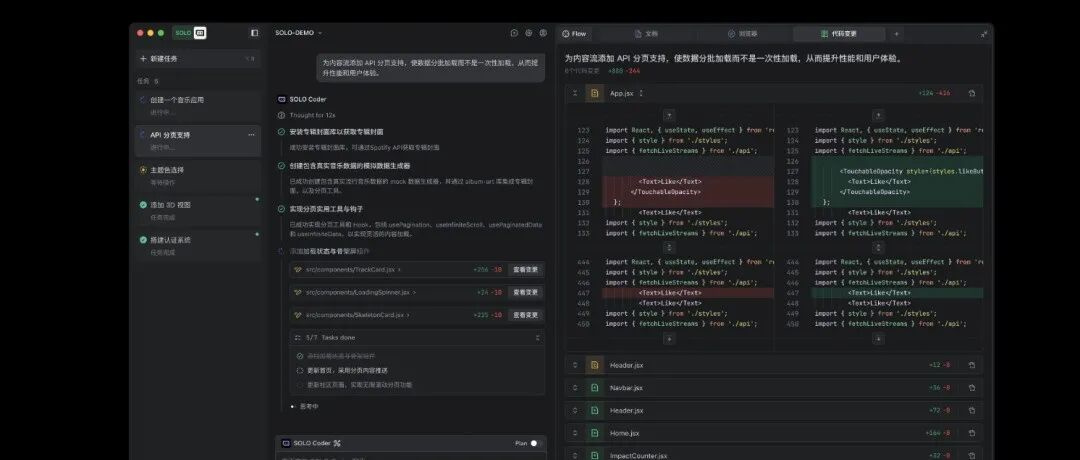Collapse the 5/7 Tasks done list

pyautogui.click(x=537, y=337)
